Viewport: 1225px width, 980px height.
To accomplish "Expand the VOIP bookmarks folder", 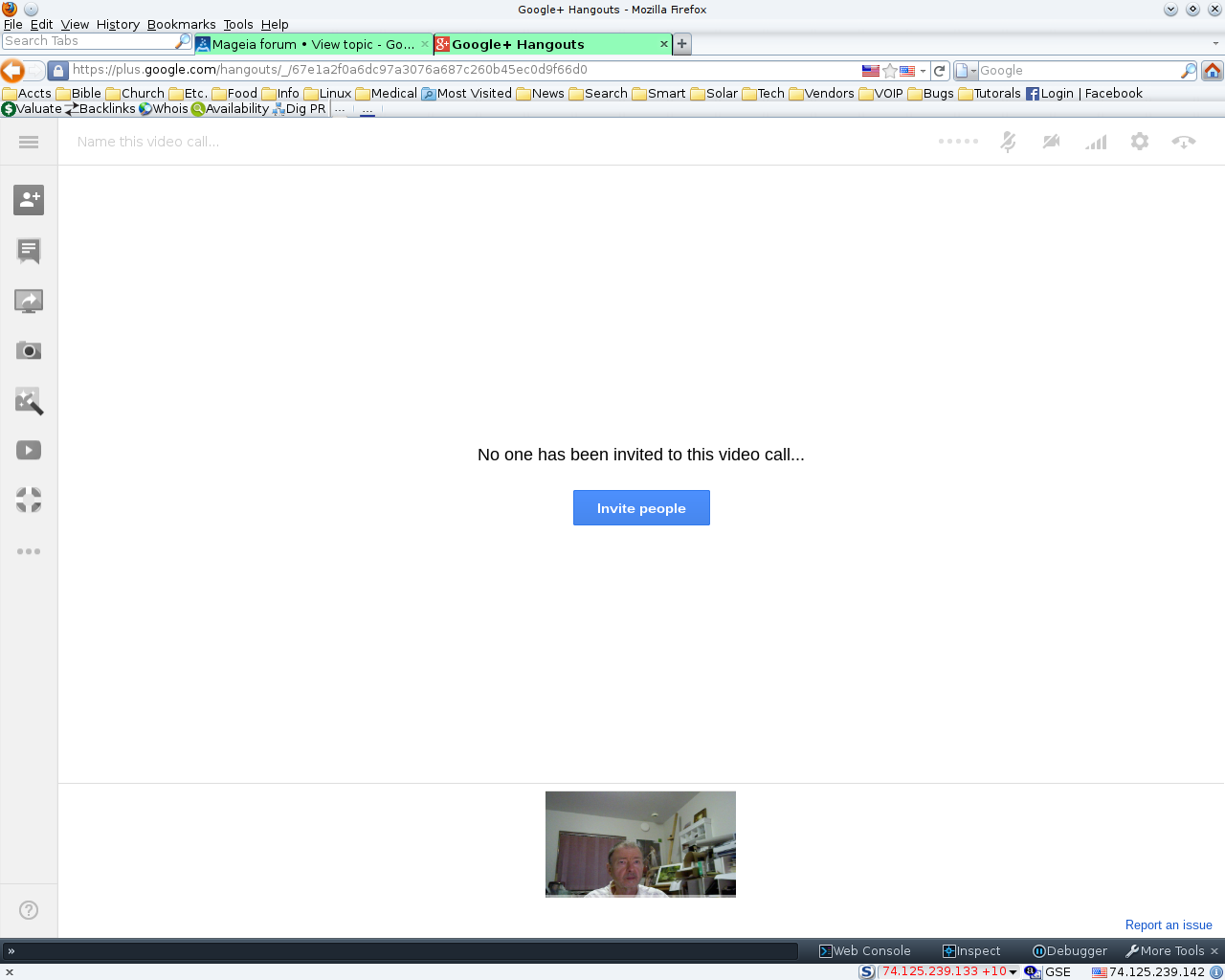I will (880, 94).
